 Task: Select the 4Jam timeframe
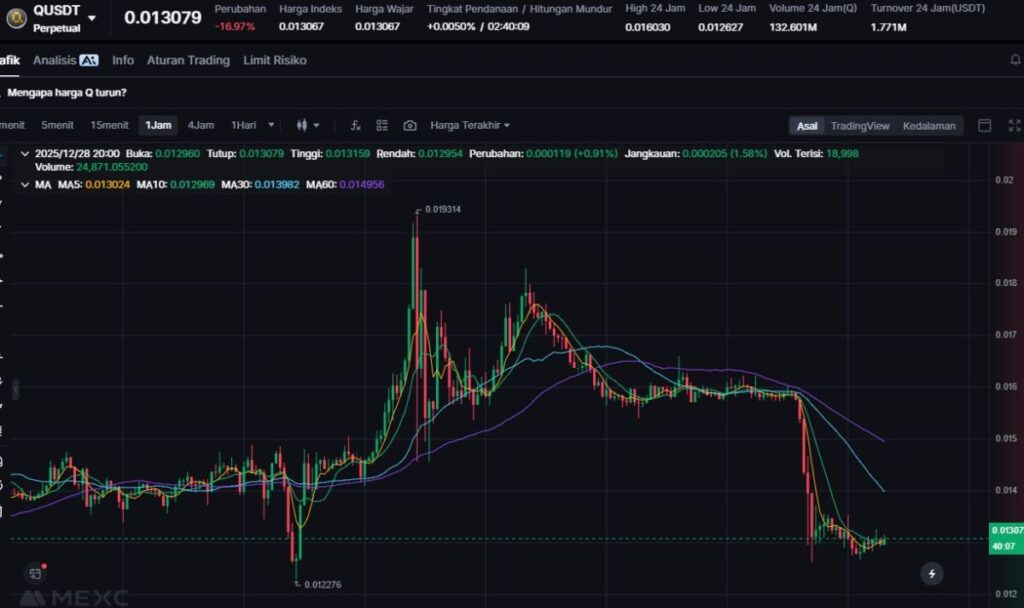(x=200, y=125)
